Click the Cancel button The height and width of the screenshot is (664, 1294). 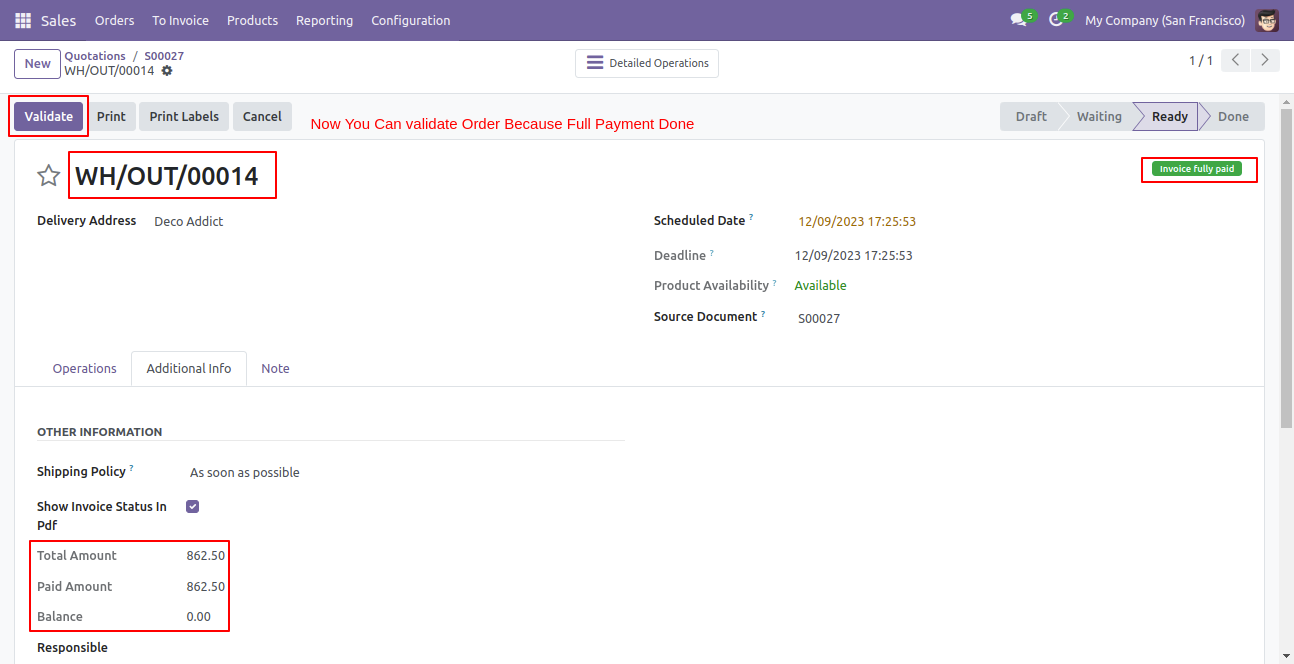click(262, 116)
